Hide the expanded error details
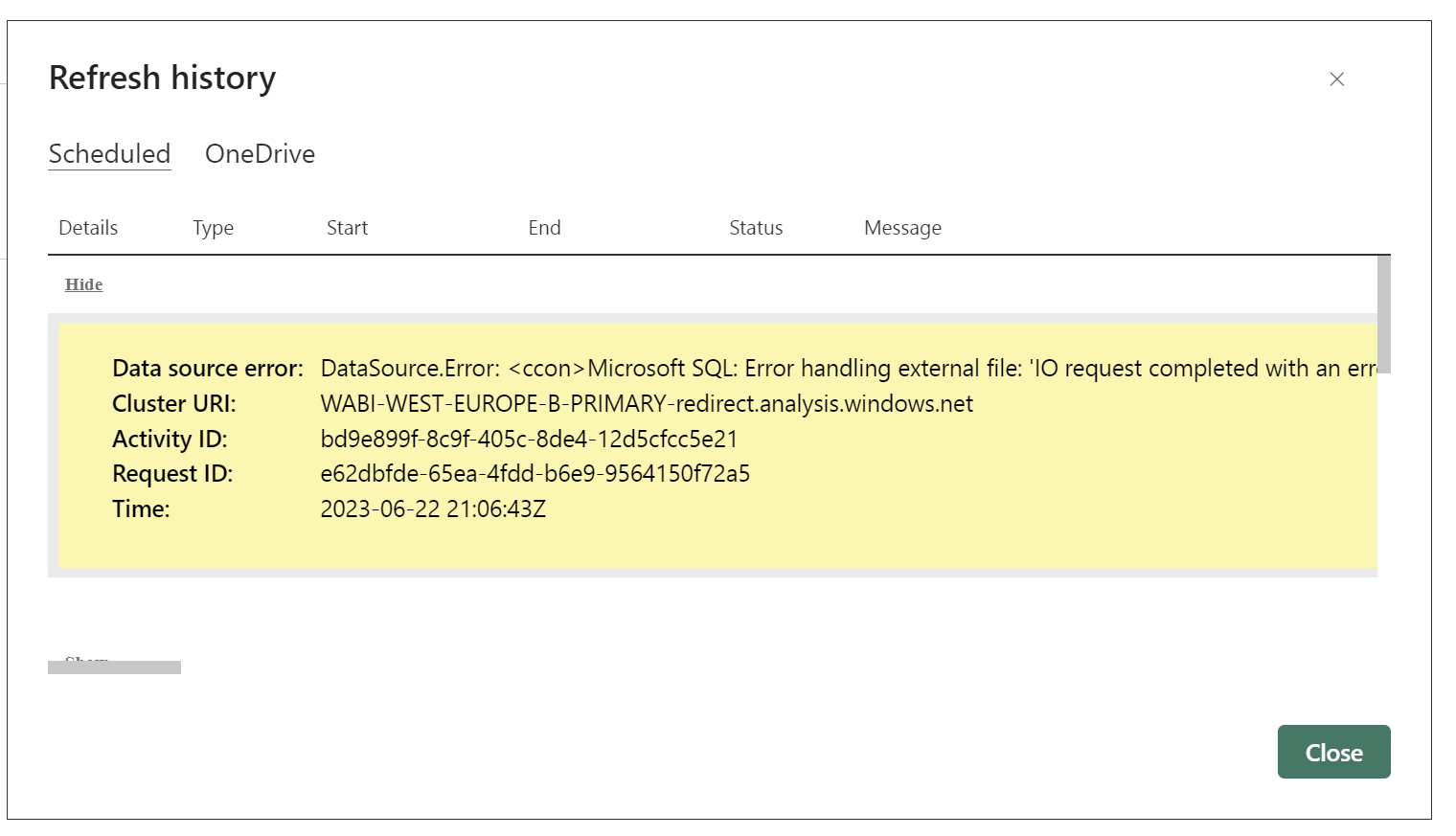1456x836 pixels. (x=82, y=283)
